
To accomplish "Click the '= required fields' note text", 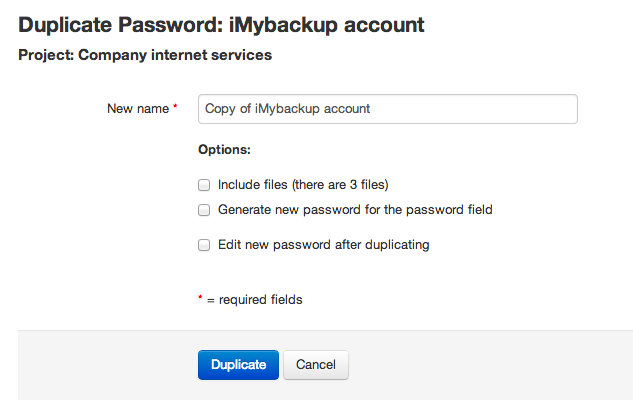I will [x=255, y=300].
